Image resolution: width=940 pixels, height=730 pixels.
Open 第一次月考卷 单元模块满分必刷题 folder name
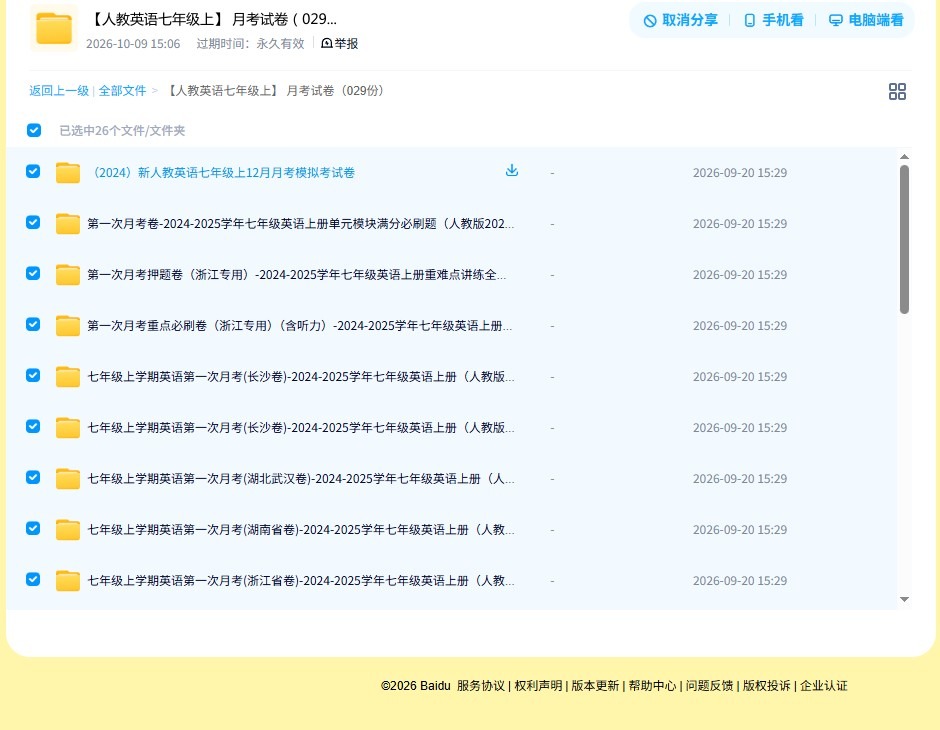tap(300, 224)
